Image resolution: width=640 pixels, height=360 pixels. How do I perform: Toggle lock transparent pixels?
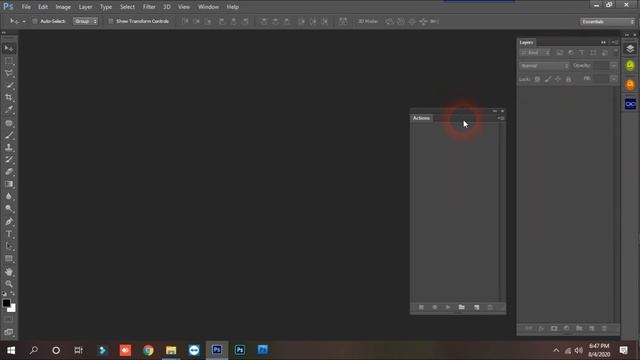537,79
